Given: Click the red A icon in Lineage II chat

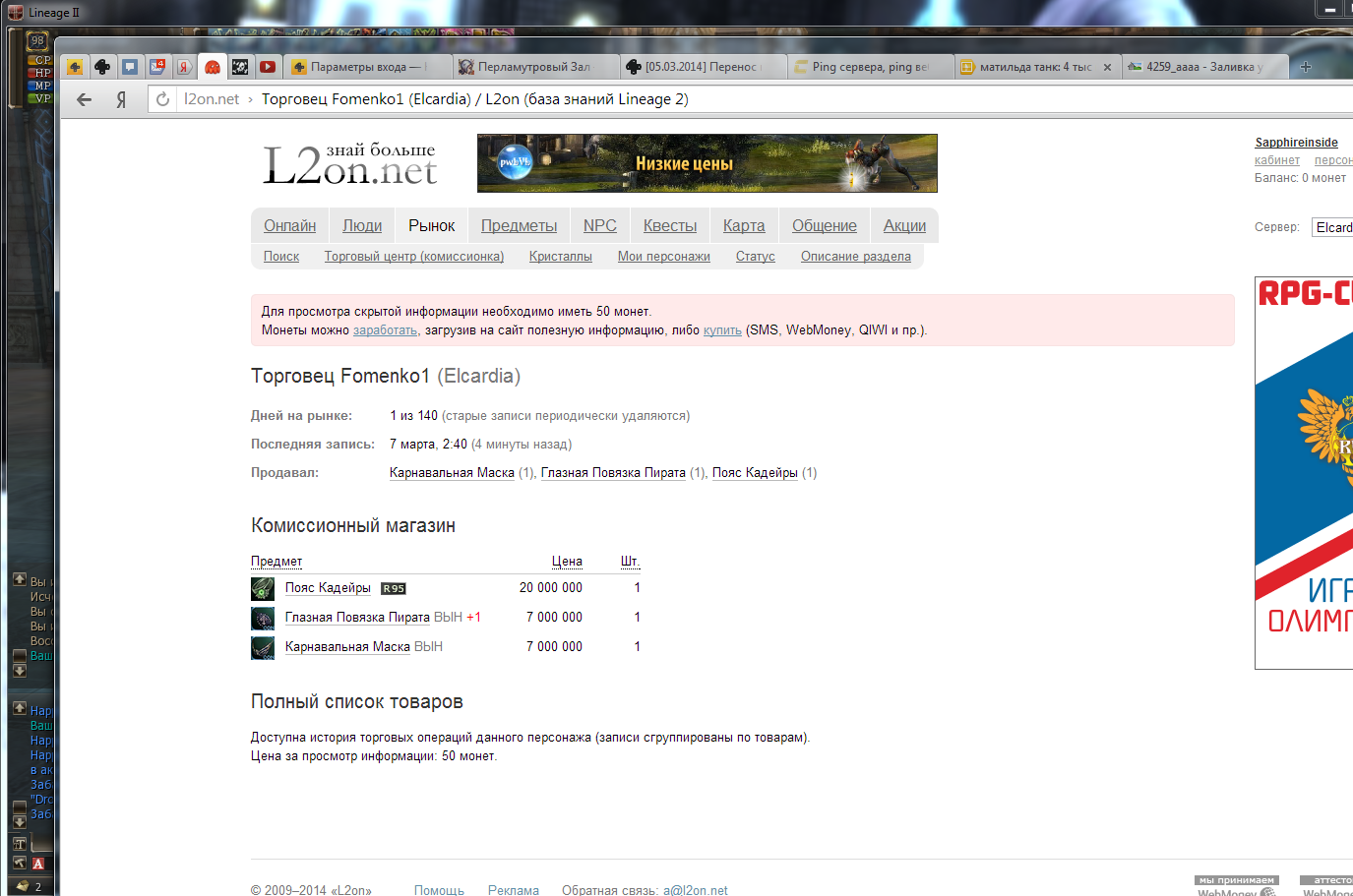Looking at the screenshot, I should point(38,864).
